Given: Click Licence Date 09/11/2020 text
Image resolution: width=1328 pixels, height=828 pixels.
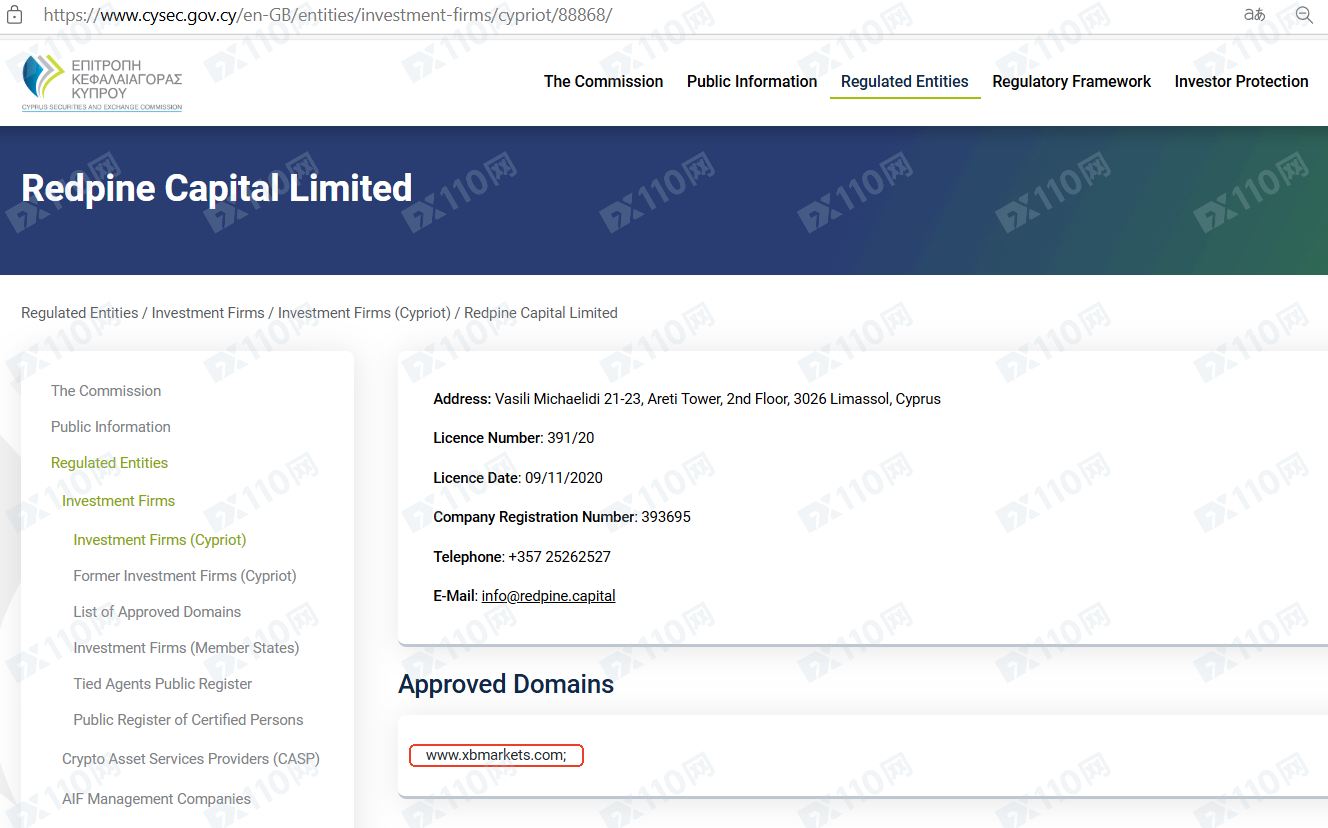Looking at the screenshot, I should [x=518, y=478].
